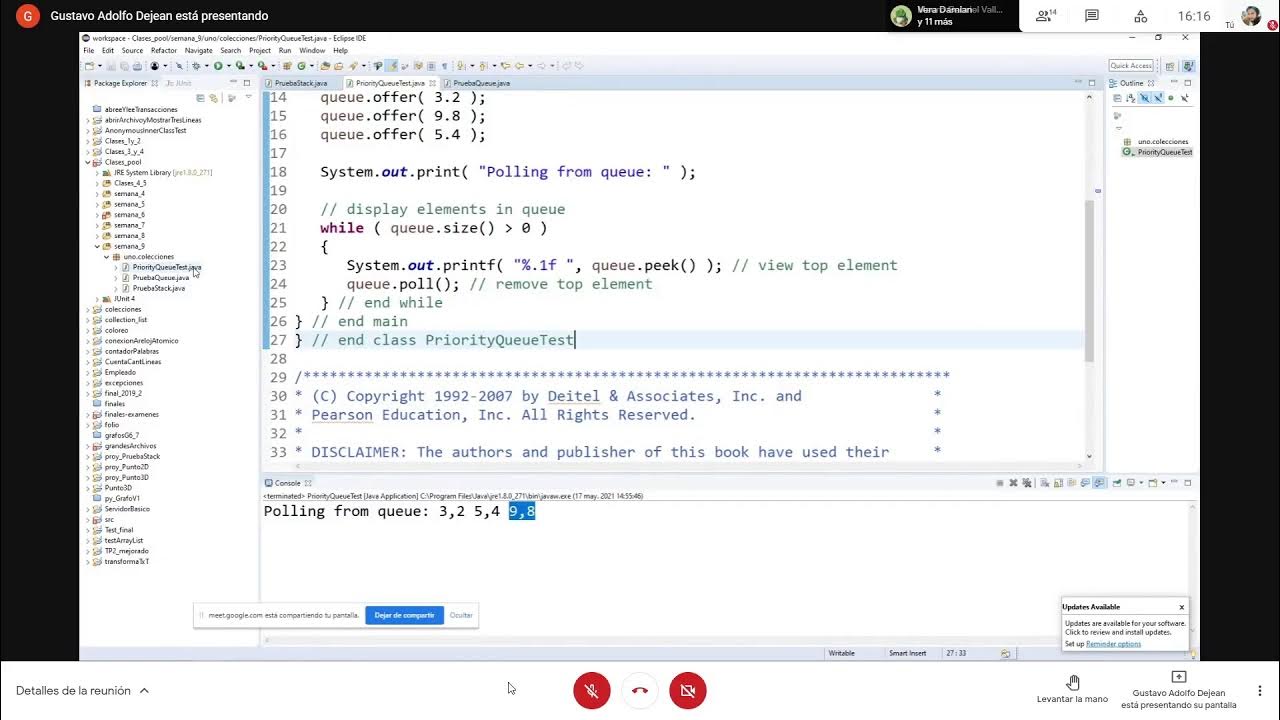The height and width of the screenshot is (720, 1280).
Task: Click the Terminate stop icon in Console
Action: [1000, 483]
